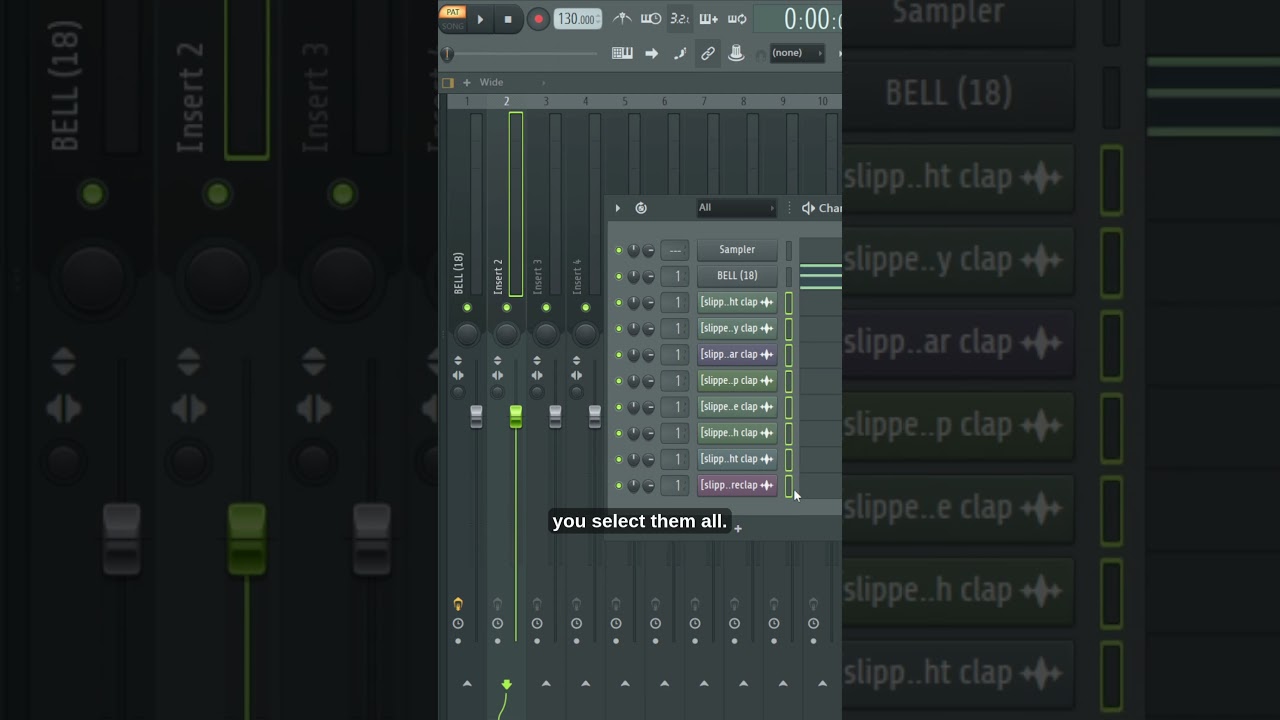
Task: Click the send arrow under BELL (18) track
Action: (467, 684)
